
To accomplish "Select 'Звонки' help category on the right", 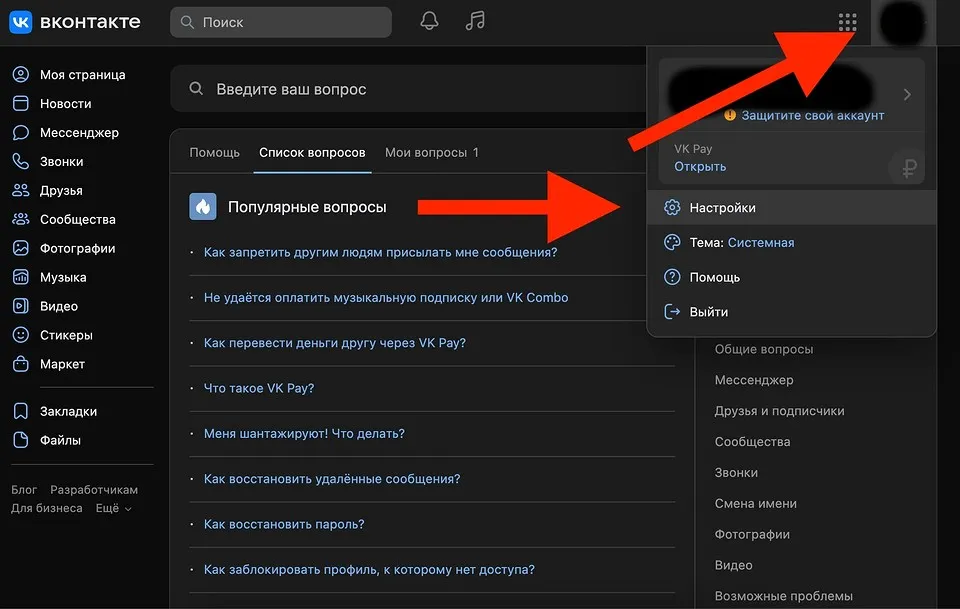I will 736,473.
